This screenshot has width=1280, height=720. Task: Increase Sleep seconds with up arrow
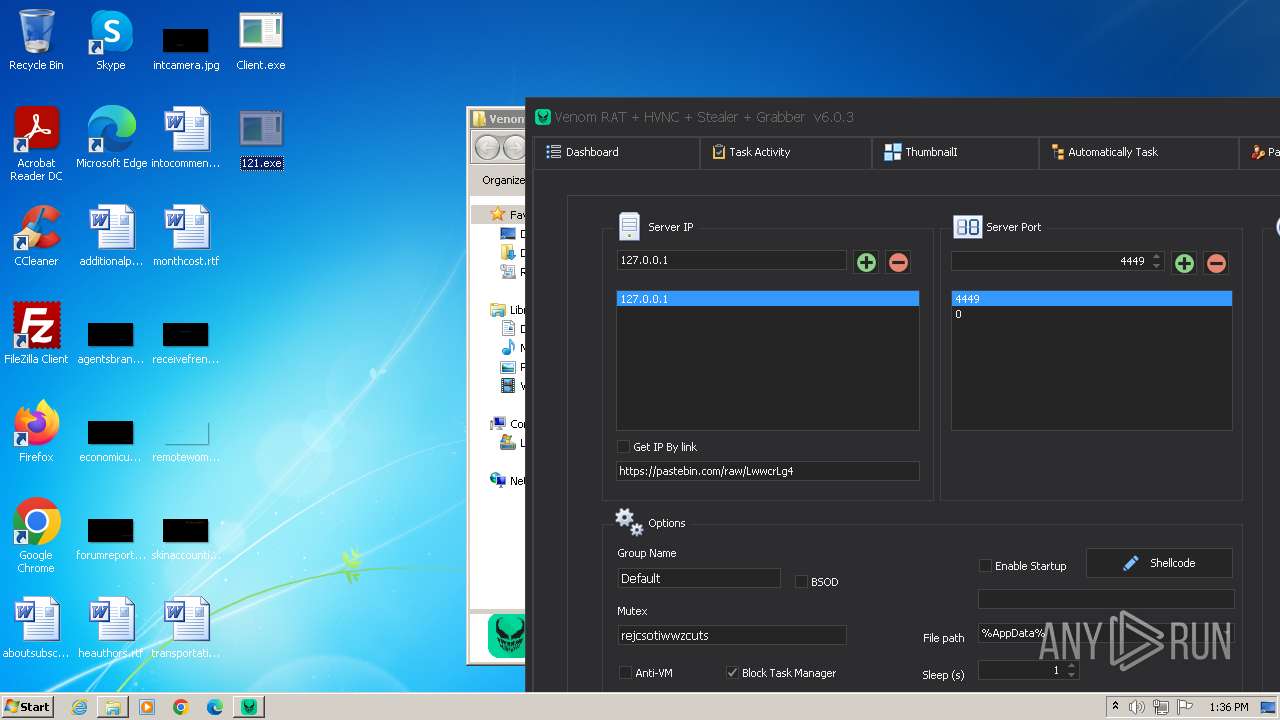point(1071,666)
